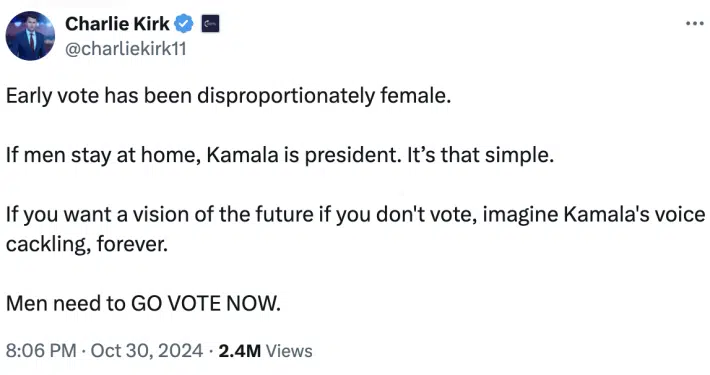
Task: Click the blue verified checkmark badge
Action: coord(184,24)
